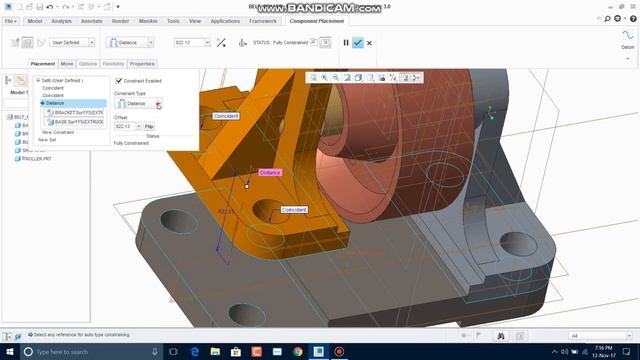Image resolution: width=640 pixels, height=360 pixels.
Task: Select the BASE surface reference collector
Action: click(x=75, y=122)
